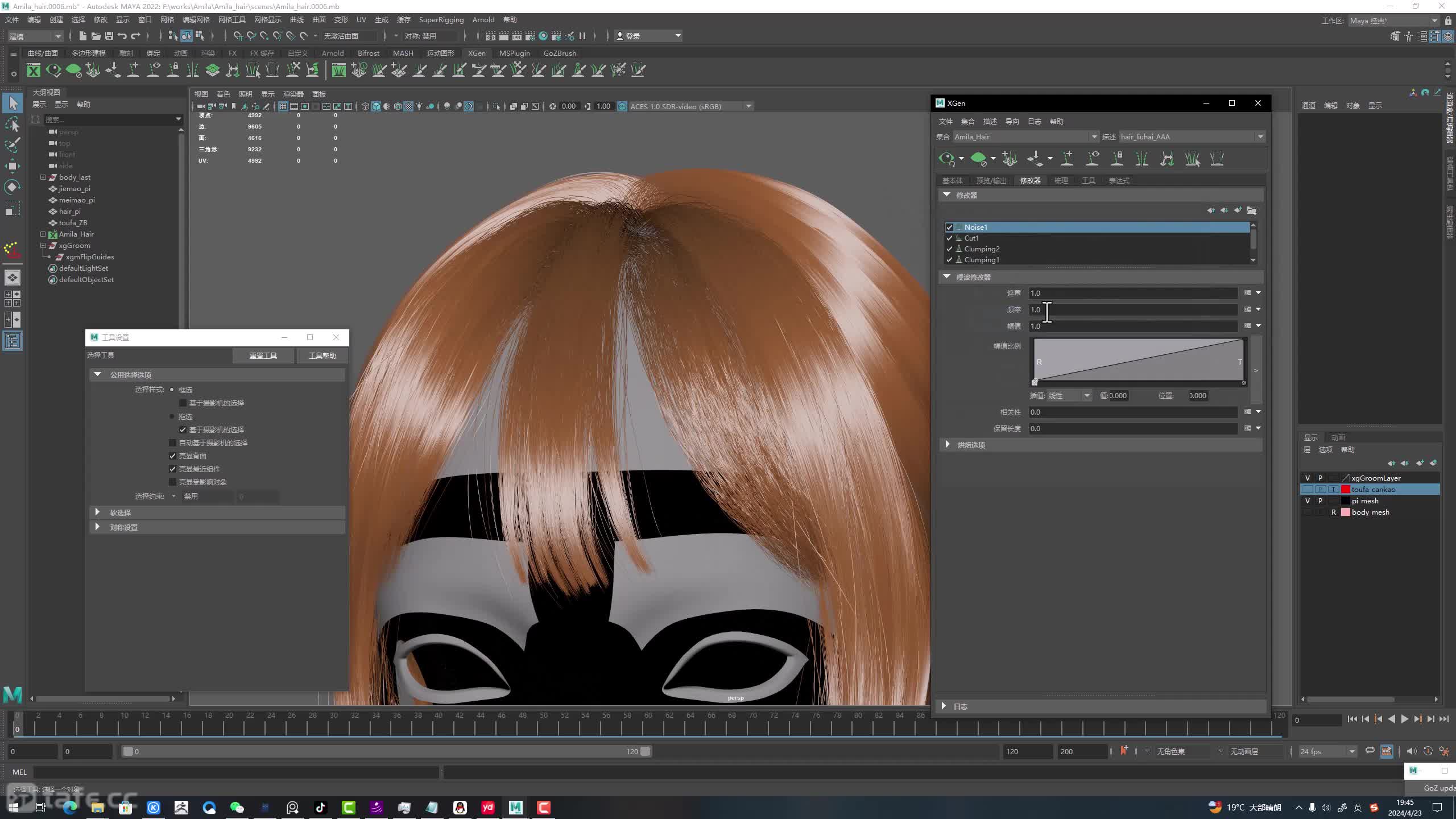
Task: Toggle 亮显最近组件 checkbox
Action: tap(172, 469)
